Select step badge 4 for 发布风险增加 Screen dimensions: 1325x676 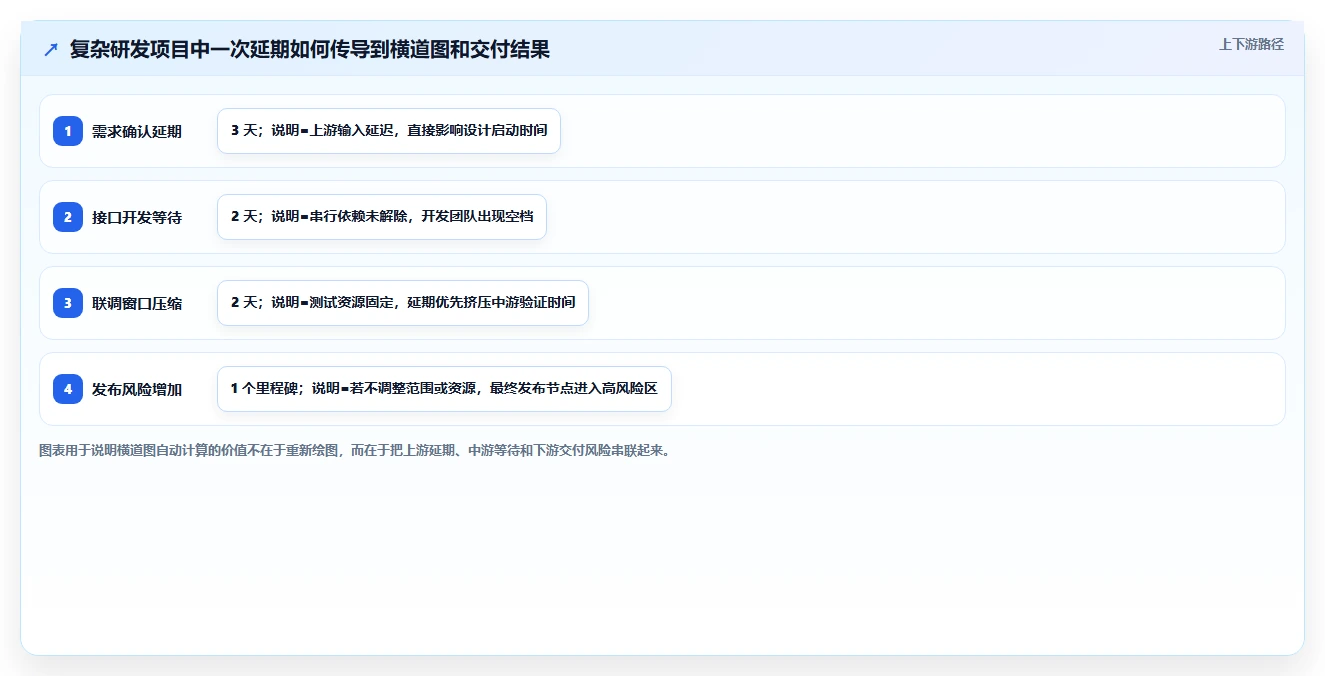[x=68, y=389]
